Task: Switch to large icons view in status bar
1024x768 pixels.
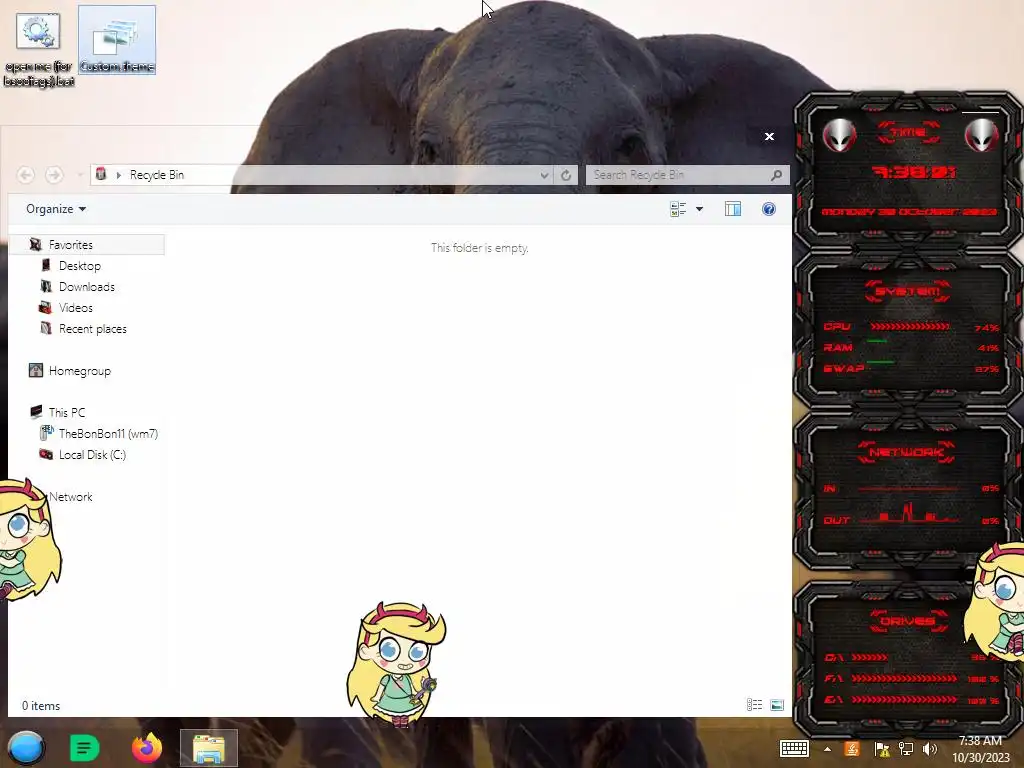Action: [x=776, y=705]
